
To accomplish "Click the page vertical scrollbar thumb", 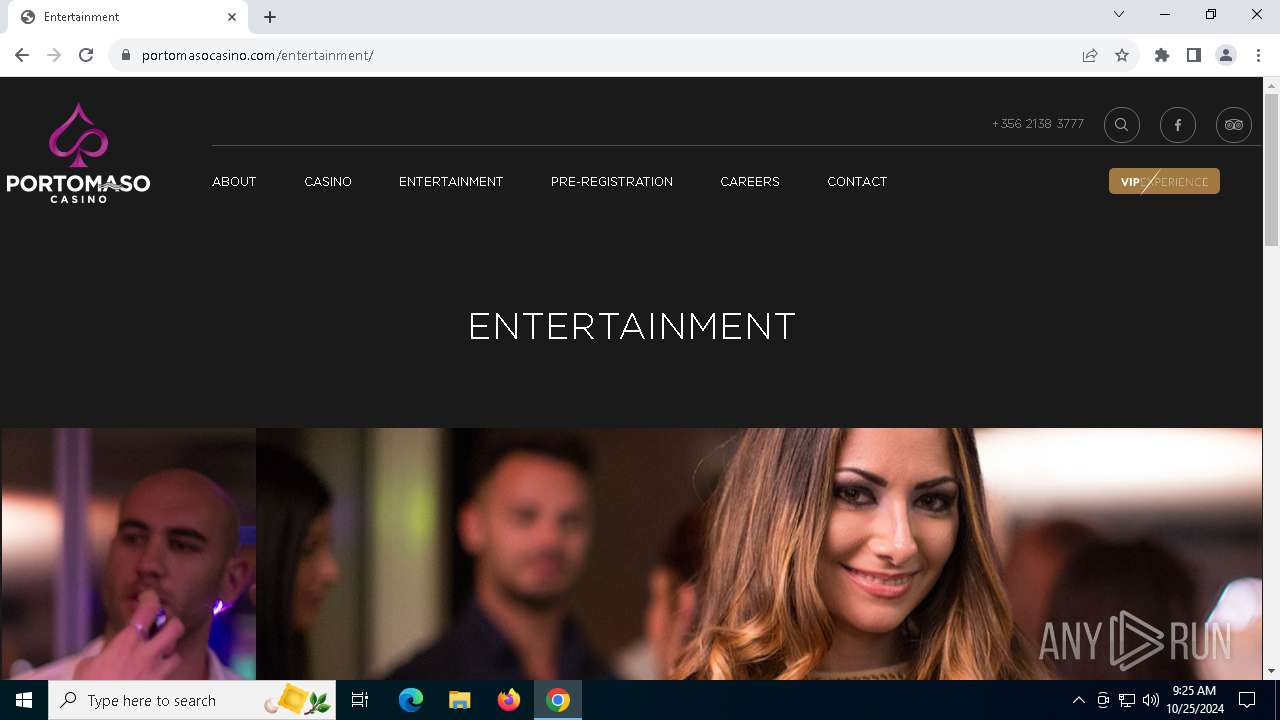I will [x=1271, y=170].
